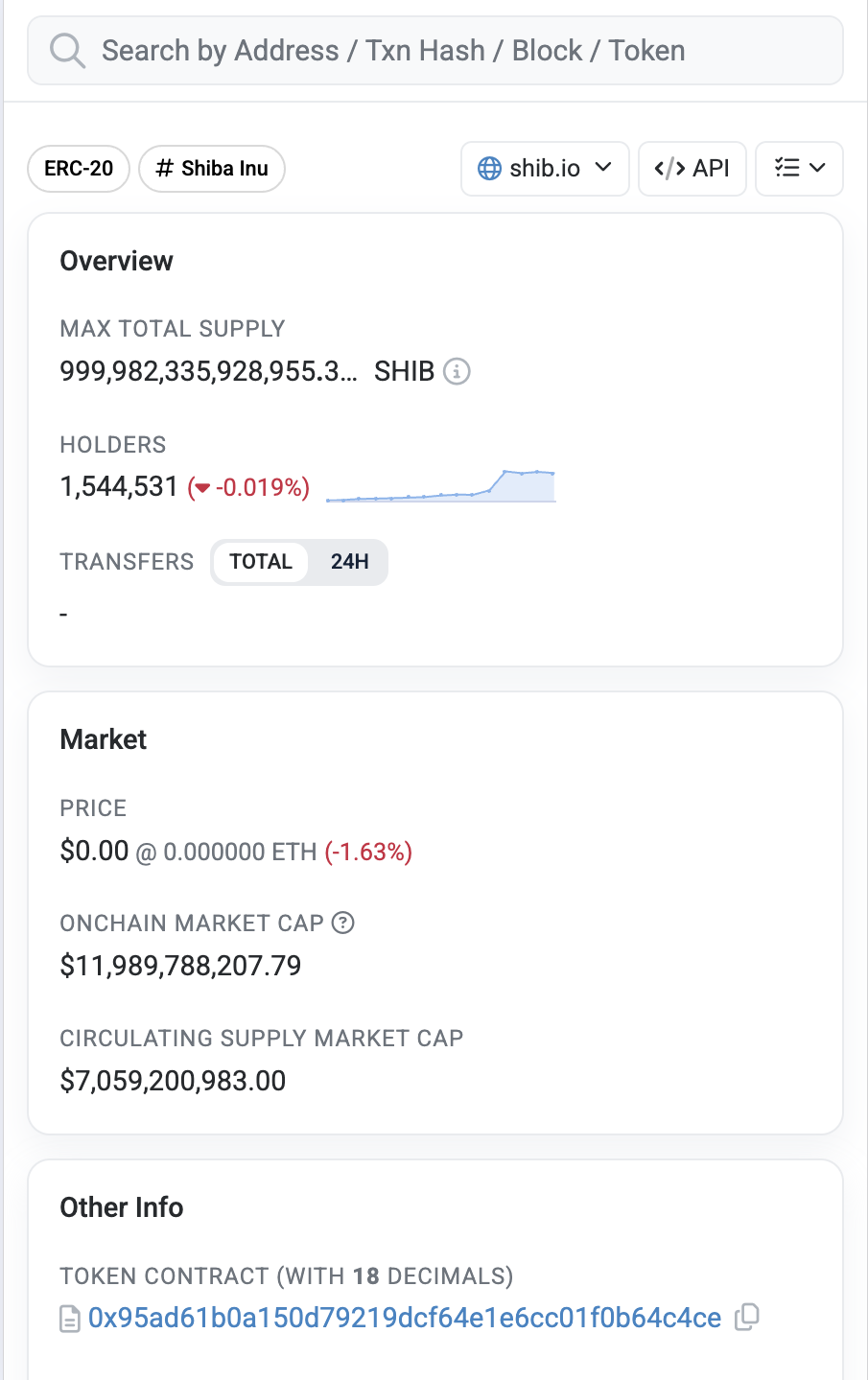
Task: Click the SHIB supply info icon
Action: click(x=457, y=371)
